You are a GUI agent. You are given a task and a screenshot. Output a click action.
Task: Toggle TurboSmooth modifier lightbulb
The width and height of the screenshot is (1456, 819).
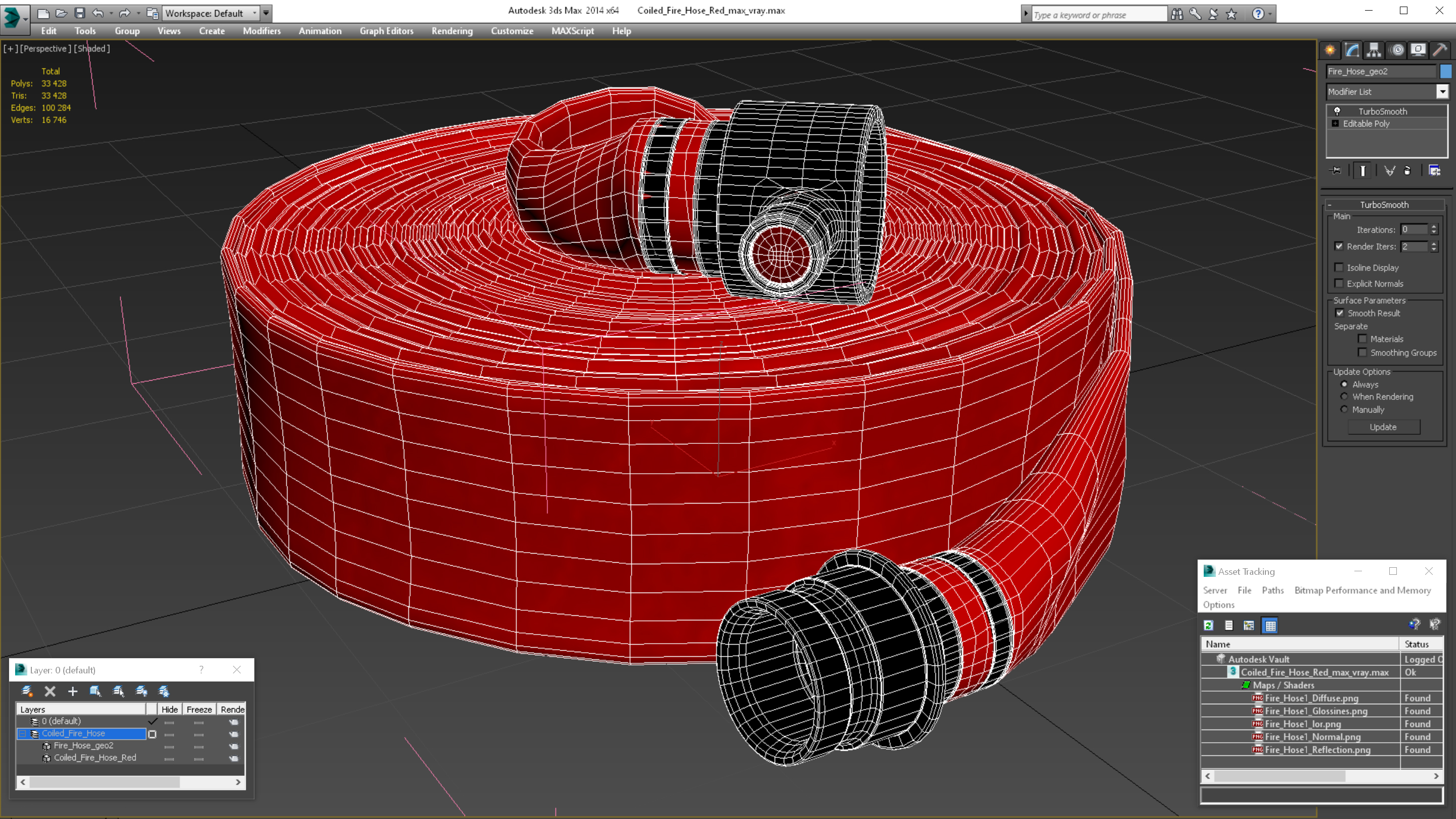tap(1337, 111)
